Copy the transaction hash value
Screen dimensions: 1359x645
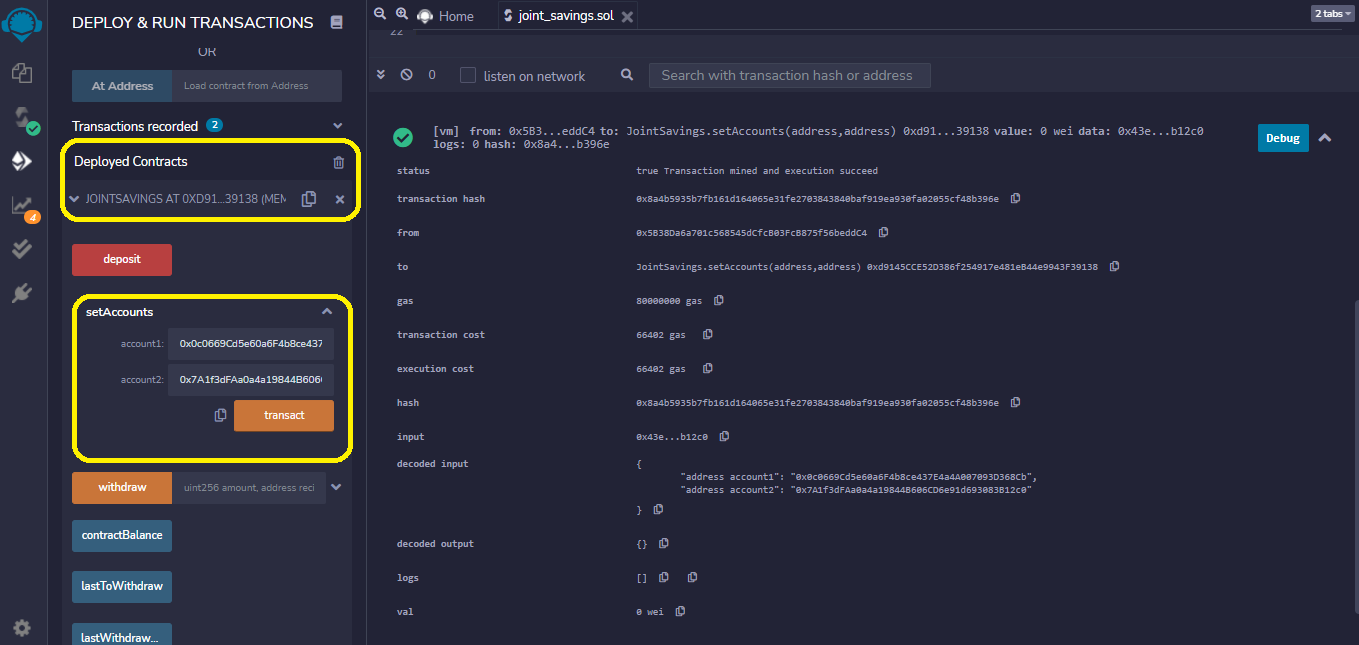(1015, 199)
